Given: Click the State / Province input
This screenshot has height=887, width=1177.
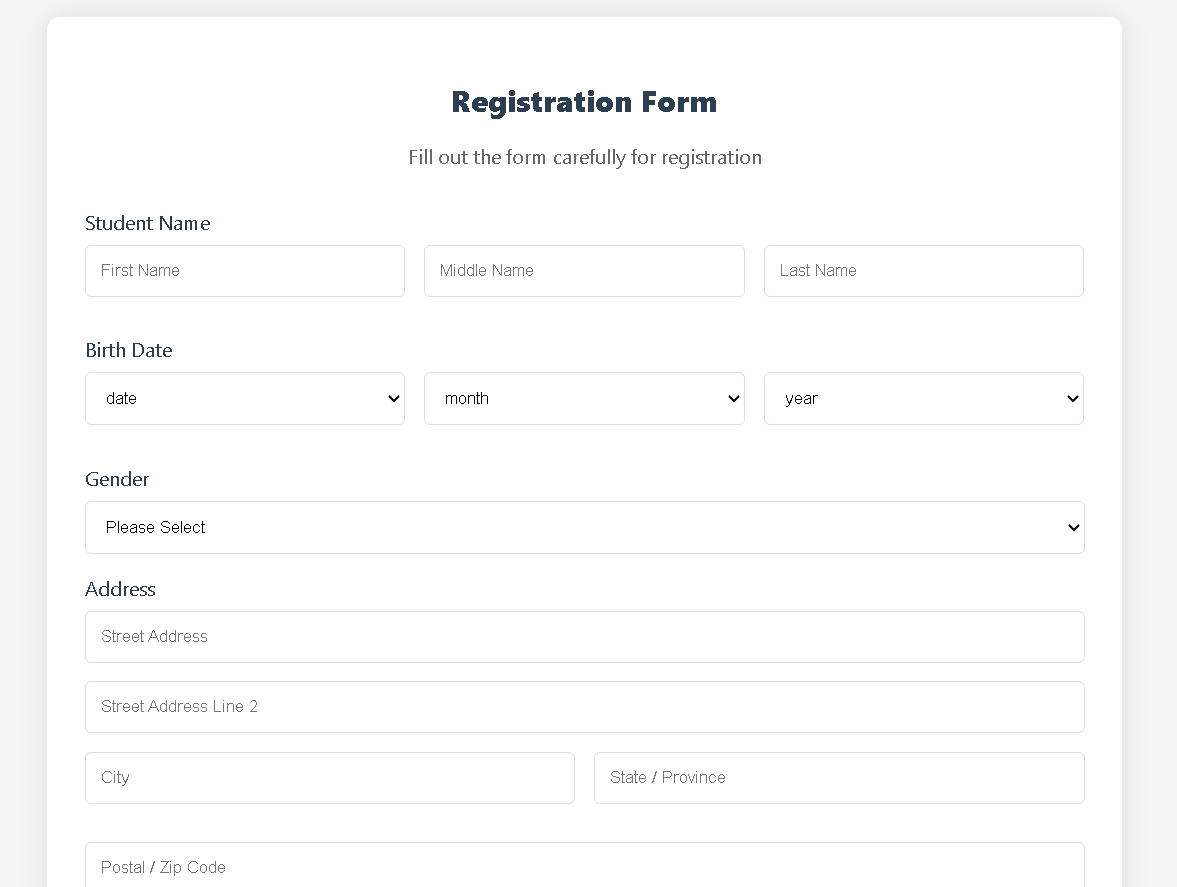Looking at the screenshot, I should coord(839,777).
